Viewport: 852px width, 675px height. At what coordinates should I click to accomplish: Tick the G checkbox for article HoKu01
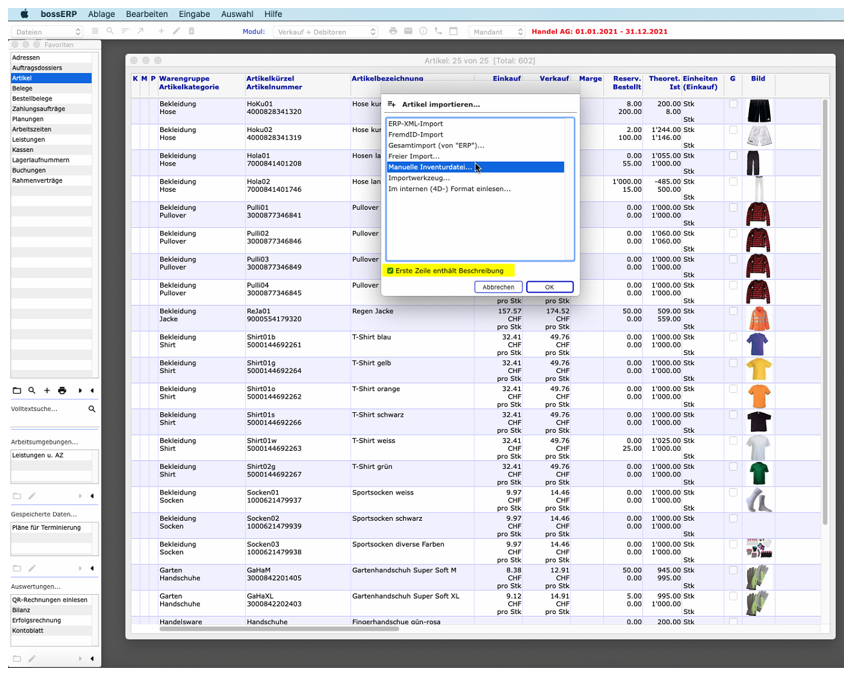coord(733,104)
